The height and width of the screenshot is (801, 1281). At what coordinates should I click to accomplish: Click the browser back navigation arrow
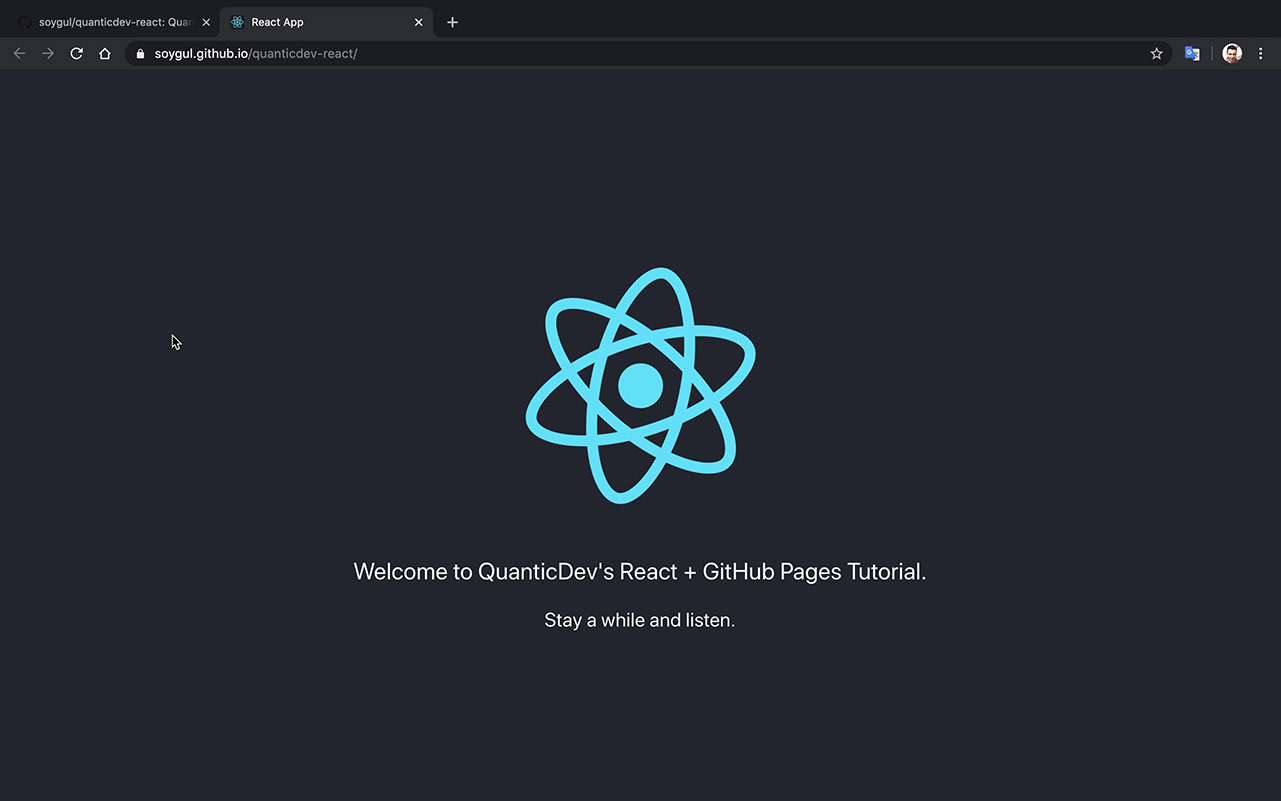tap(18, 53)
